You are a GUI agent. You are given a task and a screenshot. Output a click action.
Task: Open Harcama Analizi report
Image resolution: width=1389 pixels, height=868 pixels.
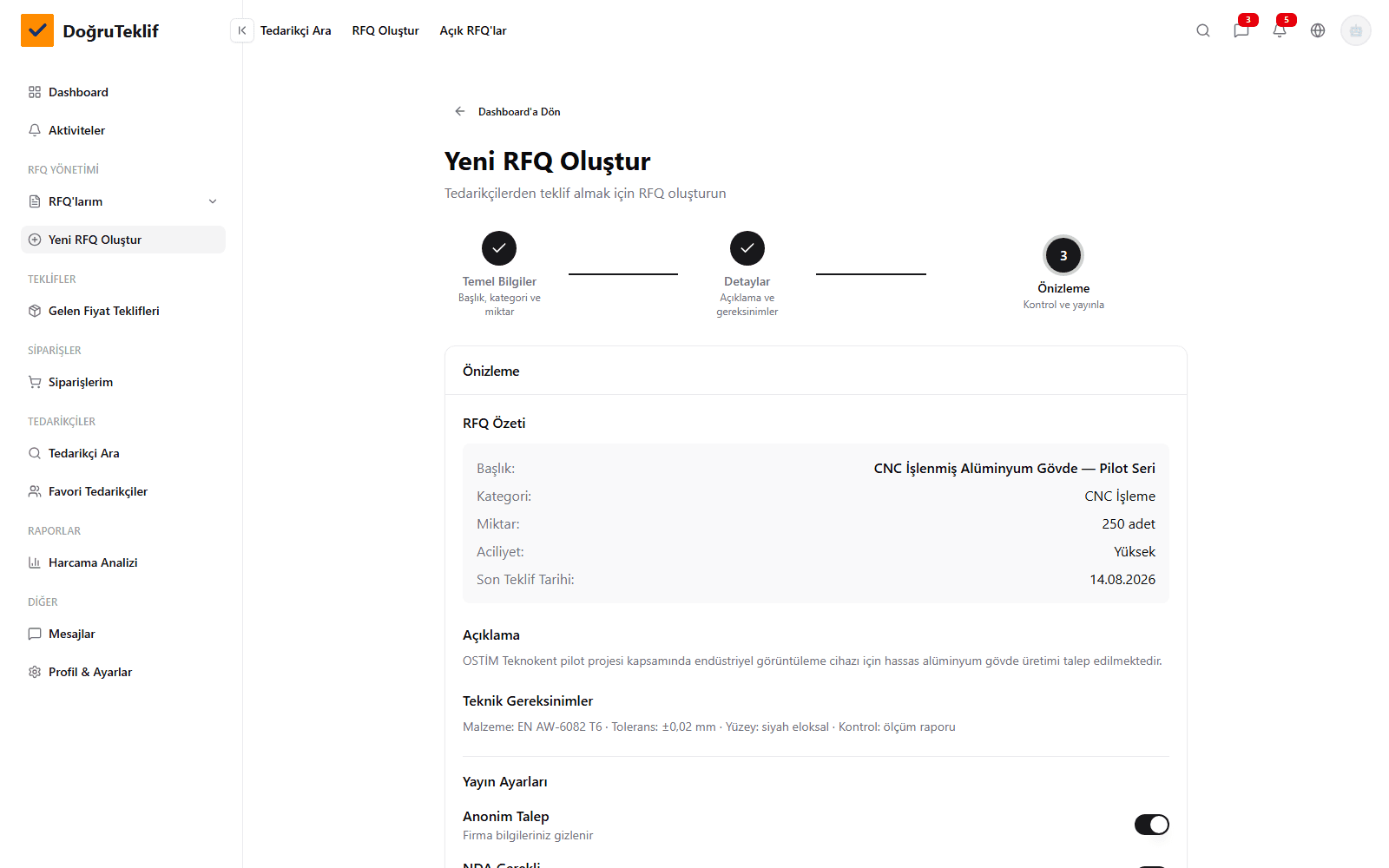click(x=123, y=562)
